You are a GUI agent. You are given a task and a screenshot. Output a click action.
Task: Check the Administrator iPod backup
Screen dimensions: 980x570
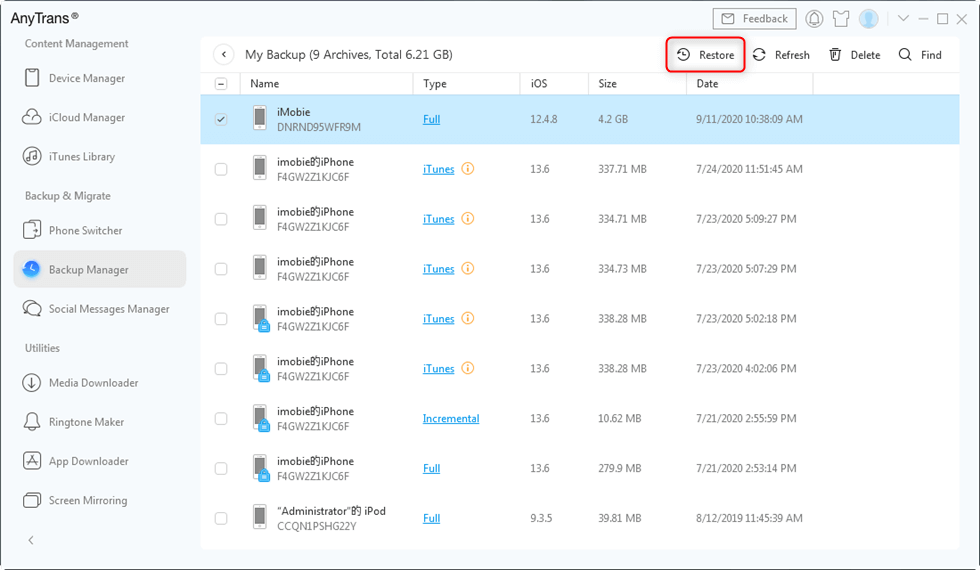(221, 518)
